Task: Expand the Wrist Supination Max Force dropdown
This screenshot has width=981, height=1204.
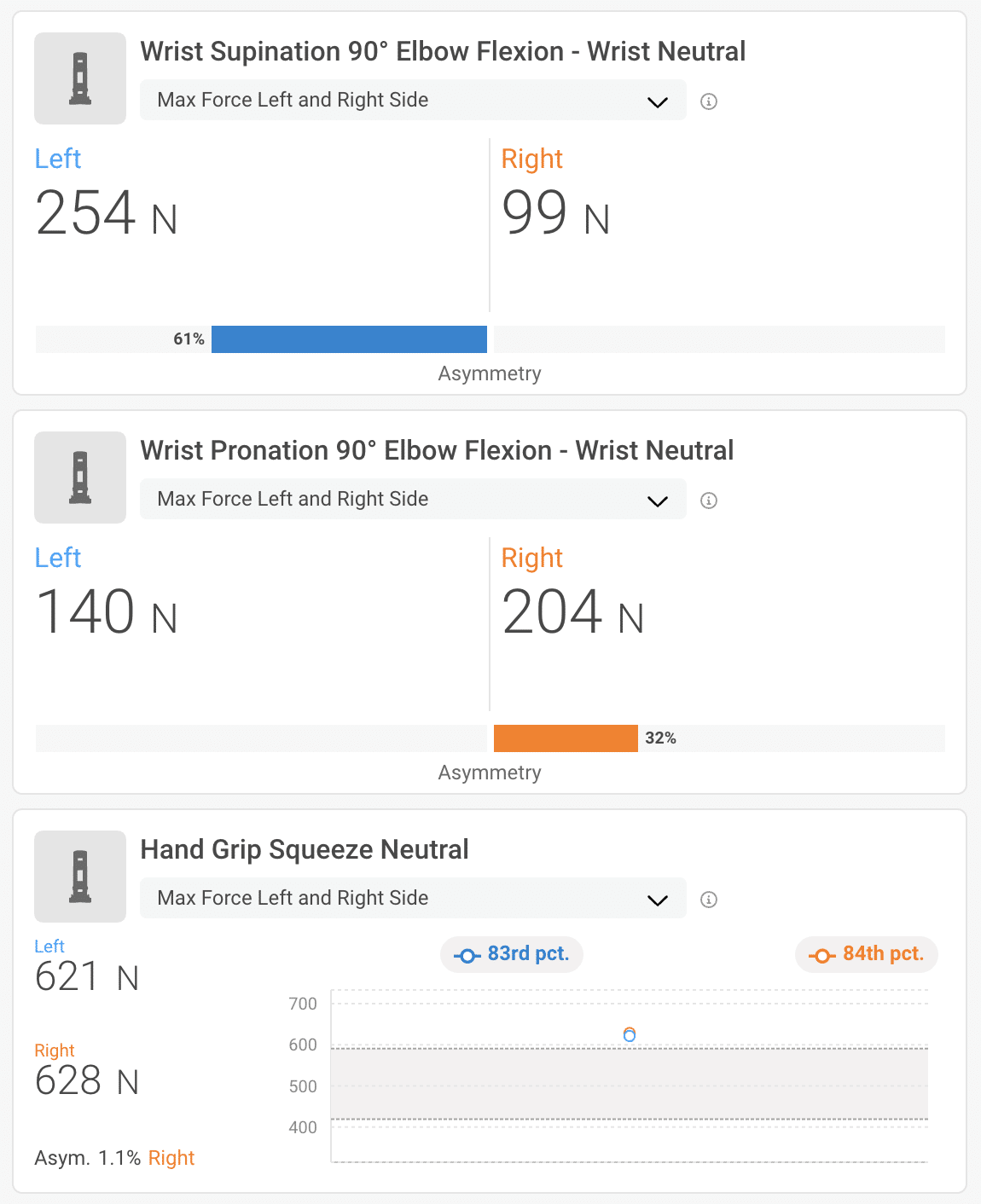Action: (413, 101)
